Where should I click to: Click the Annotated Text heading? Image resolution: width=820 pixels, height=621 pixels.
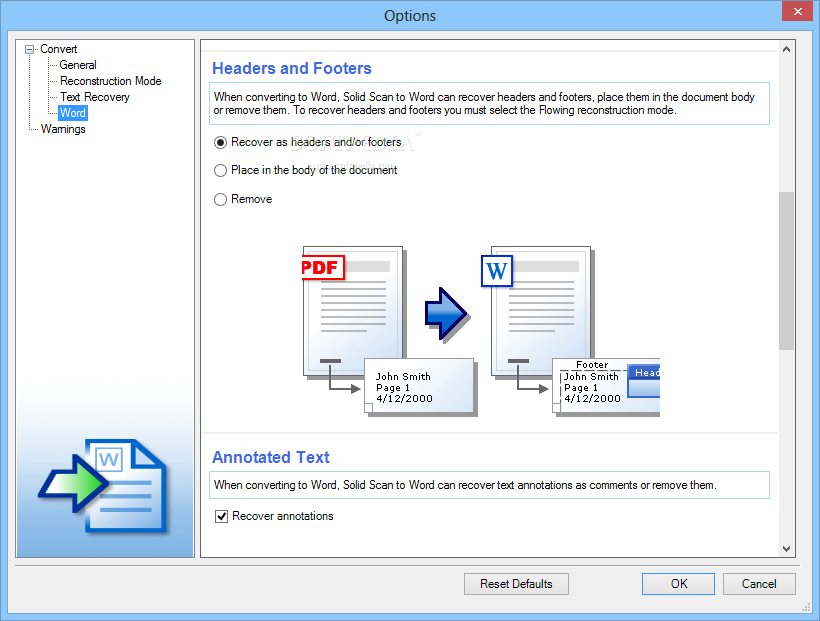271,457
